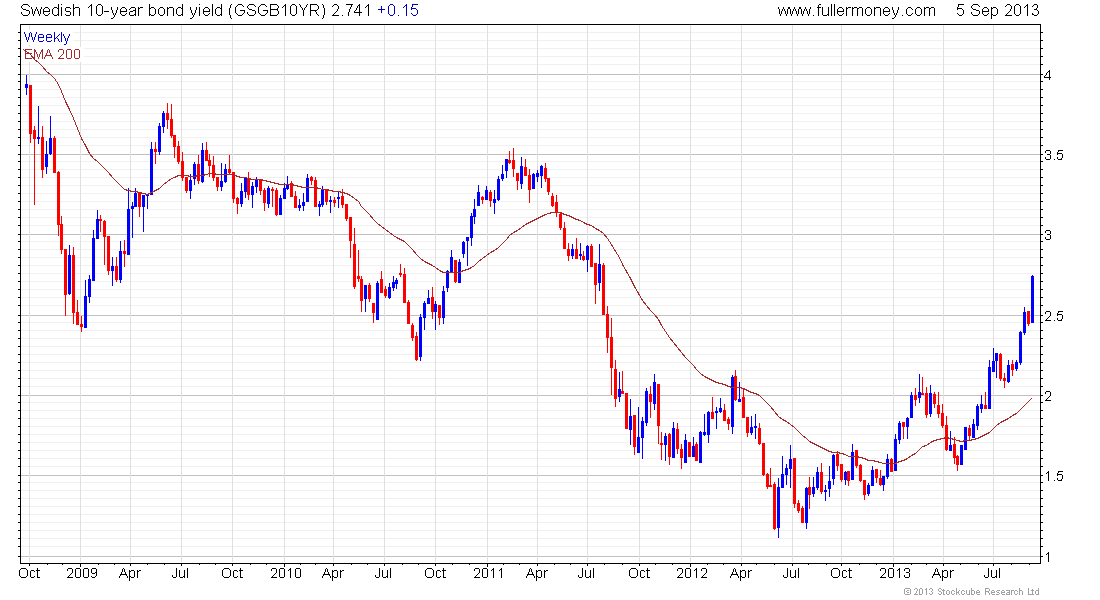Click the www.fullermoney.com website text
This screenshot has width=1100, height=600.
pyautogui.click(x=856, y=11)
